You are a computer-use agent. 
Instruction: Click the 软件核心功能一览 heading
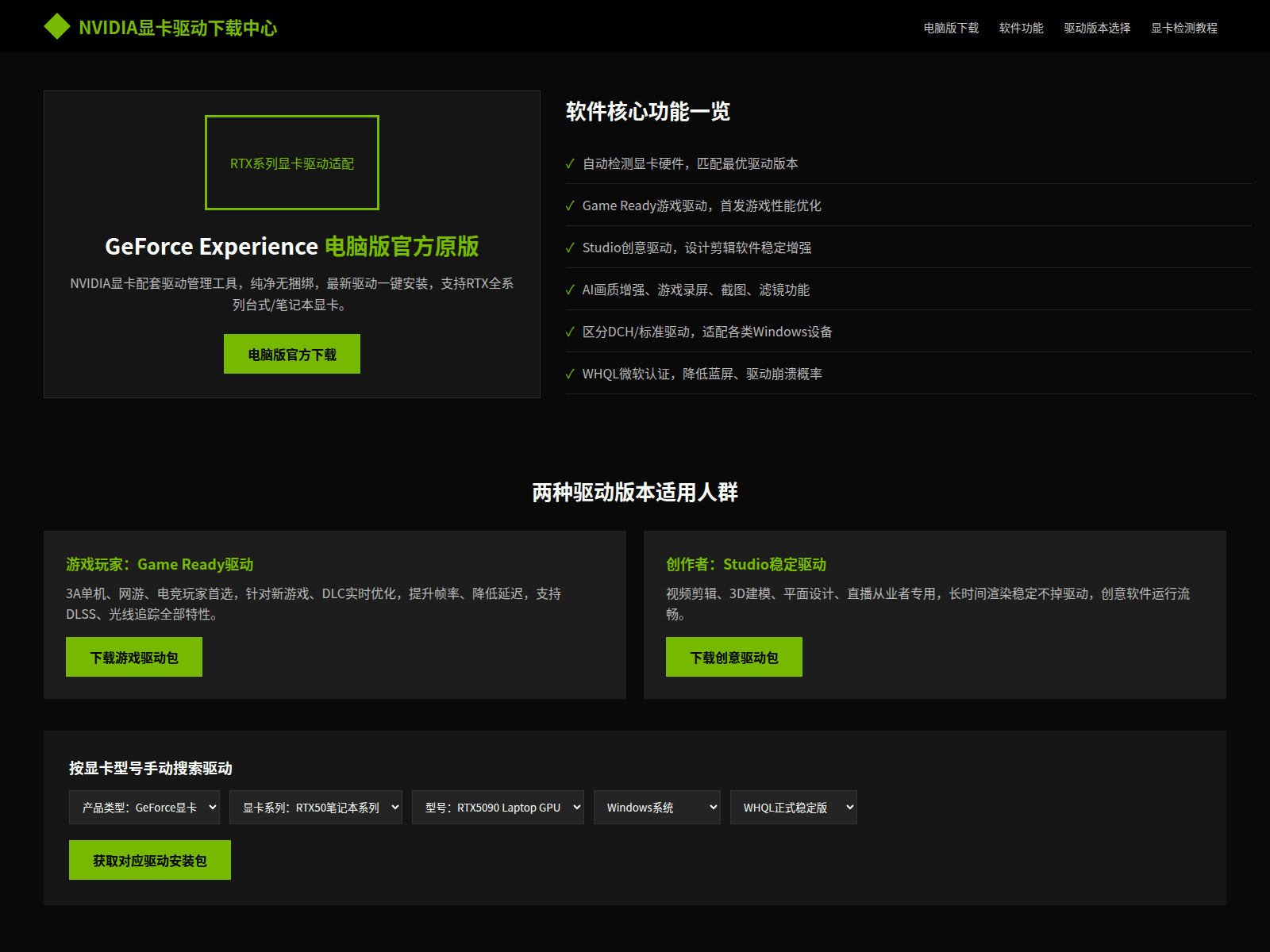648,112
